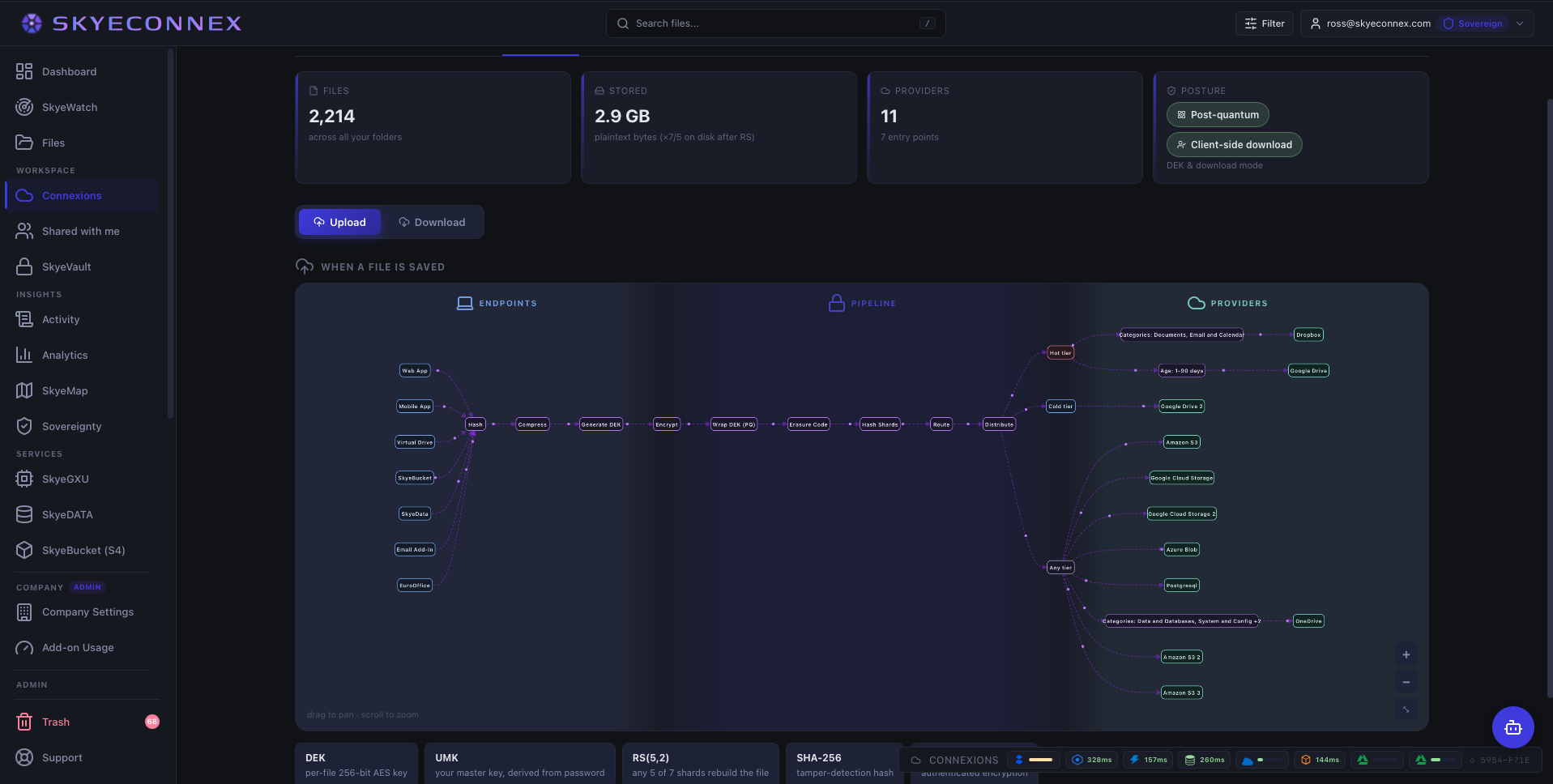The width and height of the screenshot is (1553, 784).
Task: Switch to the Download flow tab
Action: click(x=432, y=222)
